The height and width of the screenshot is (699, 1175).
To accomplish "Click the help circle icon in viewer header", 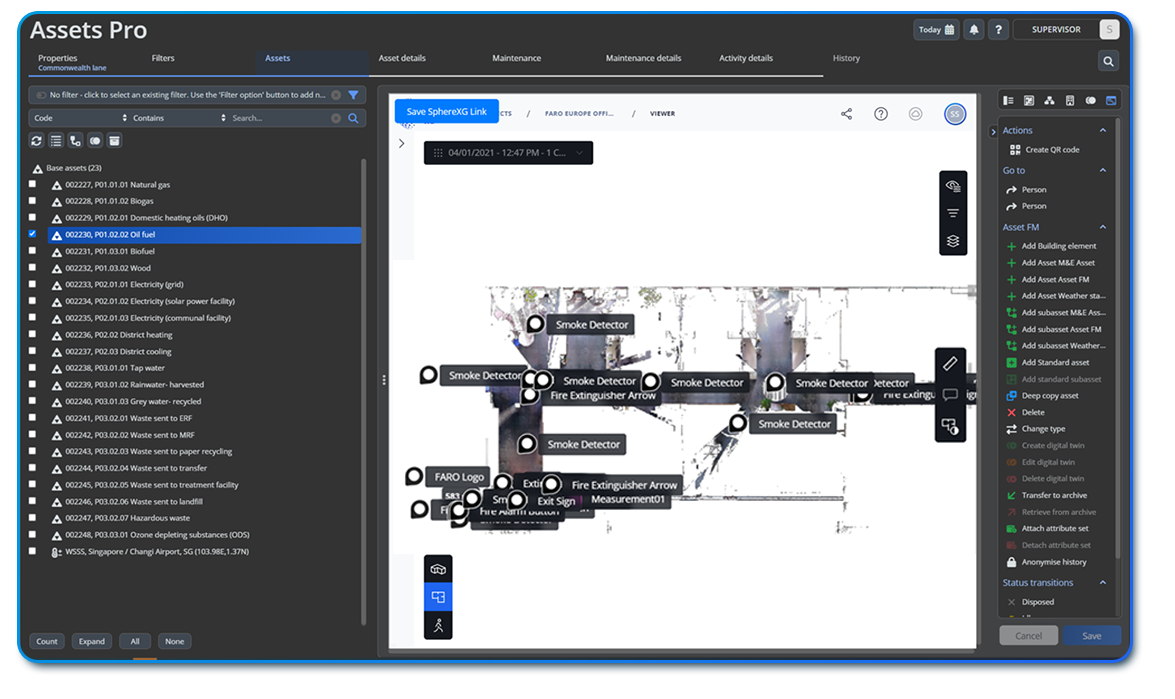I will pos(881,114).
